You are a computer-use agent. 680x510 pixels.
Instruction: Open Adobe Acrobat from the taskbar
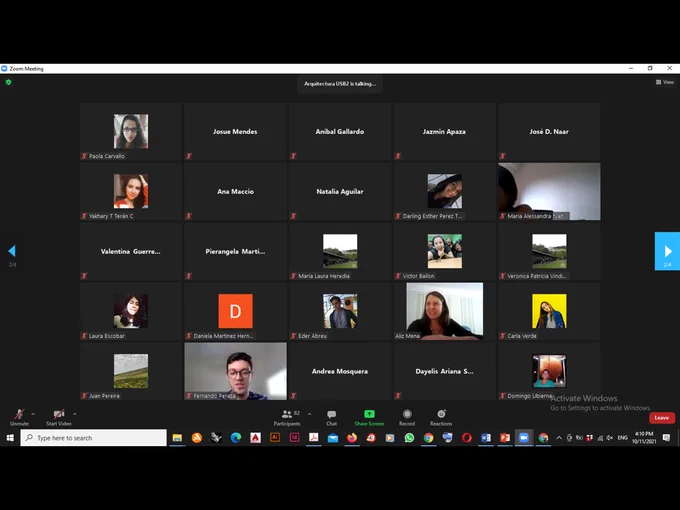click(313, 438)
